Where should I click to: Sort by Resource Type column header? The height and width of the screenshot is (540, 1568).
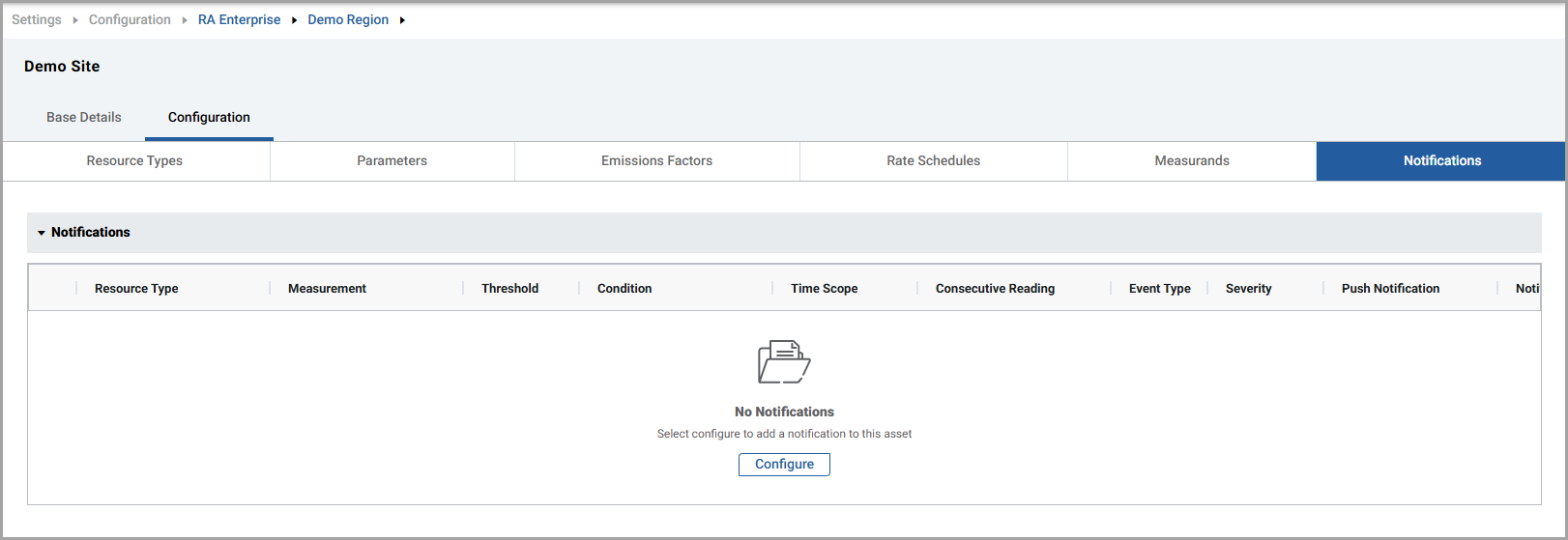point(136,289)
